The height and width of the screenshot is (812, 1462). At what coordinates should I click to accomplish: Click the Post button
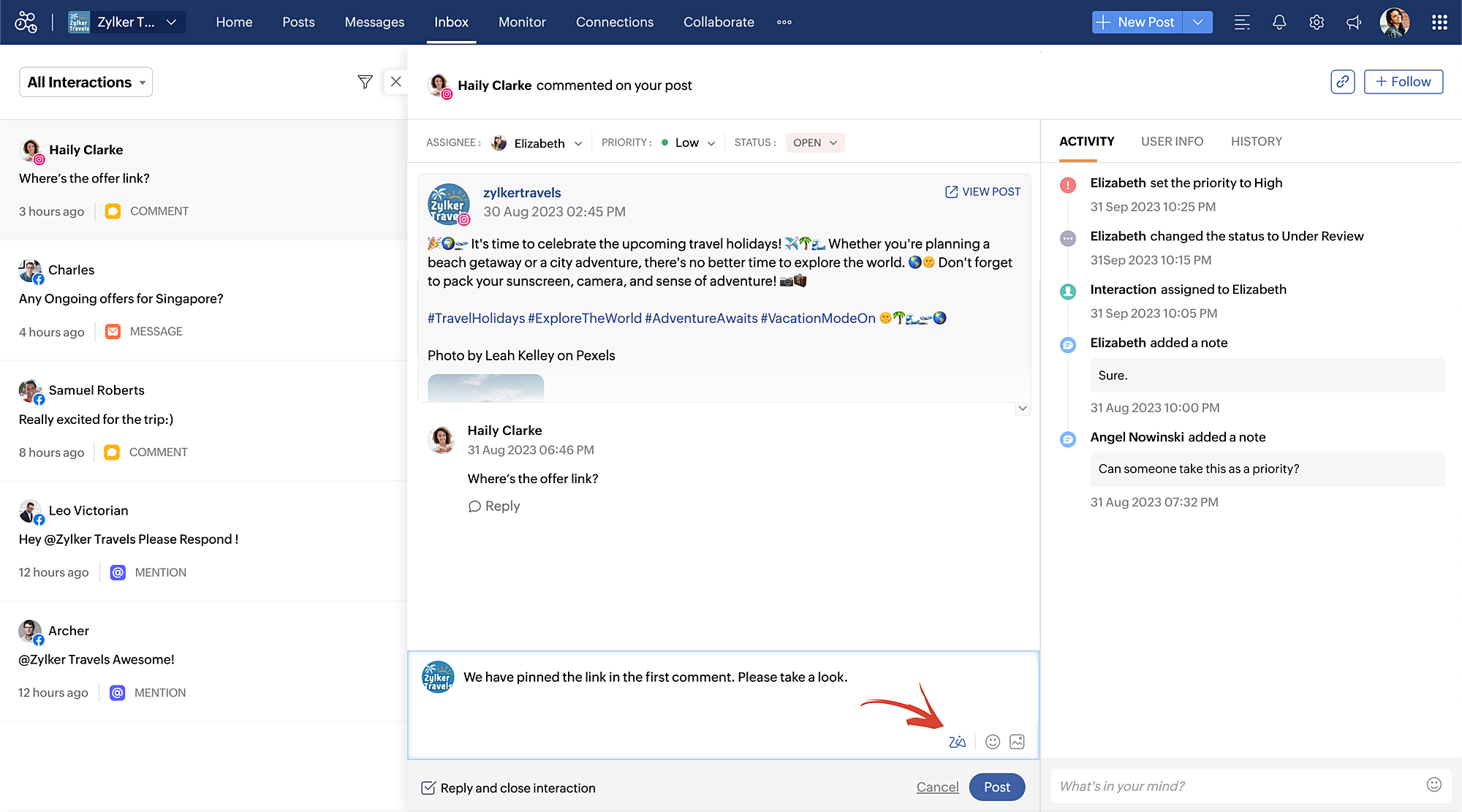pos(996,787)
